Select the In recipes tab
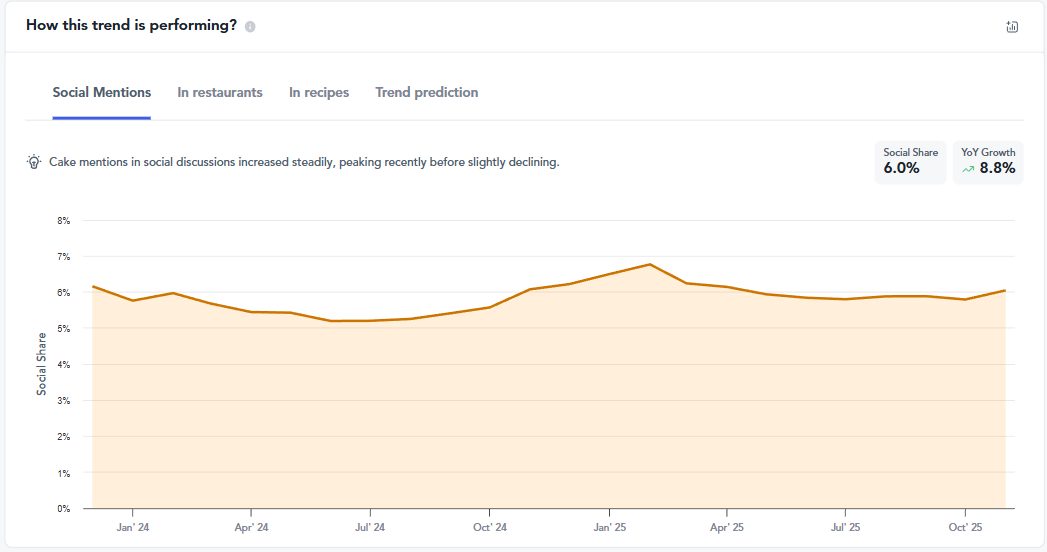 [x=319, y=92]
